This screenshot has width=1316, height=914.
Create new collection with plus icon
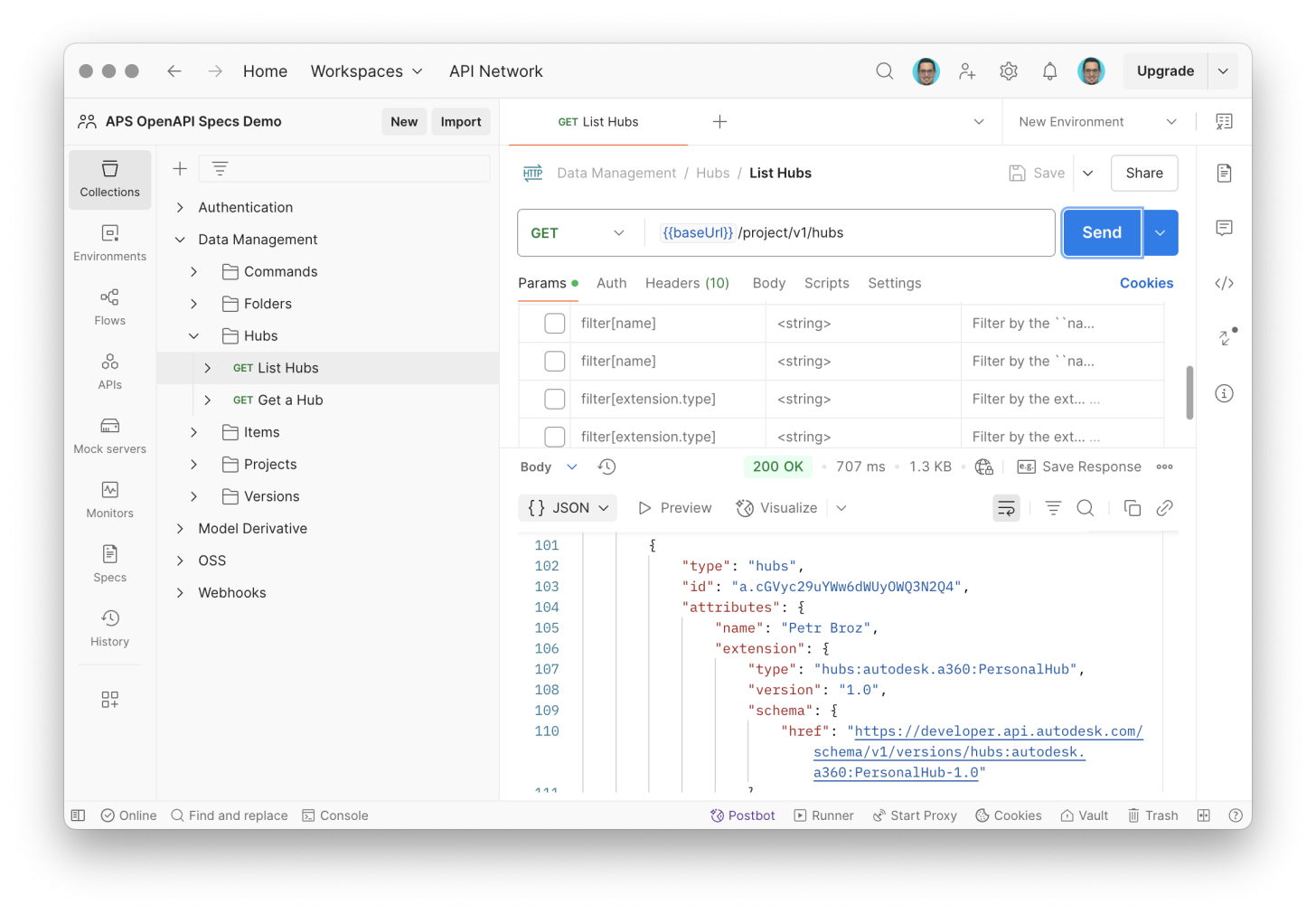pos(180,169)
